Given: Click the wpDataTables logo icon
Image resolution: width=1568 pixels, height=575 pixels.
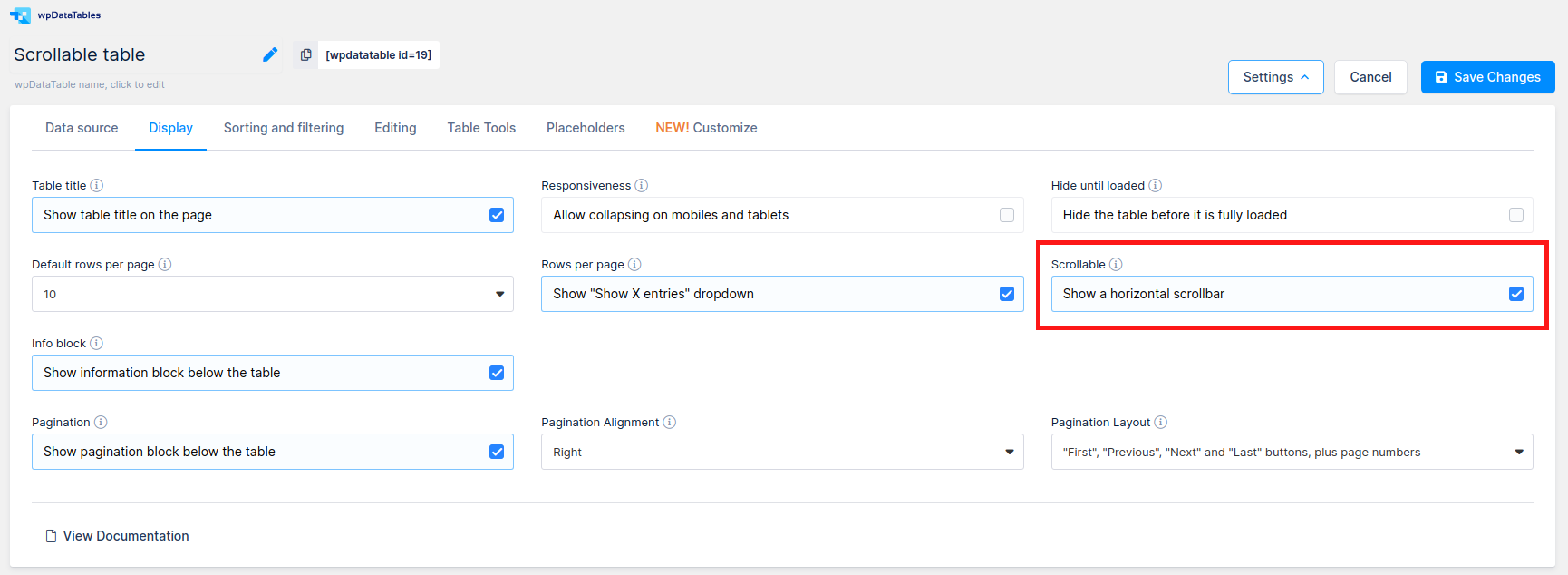Looking at the screenshot, I should pyautogui.click(x=20, y=15).
